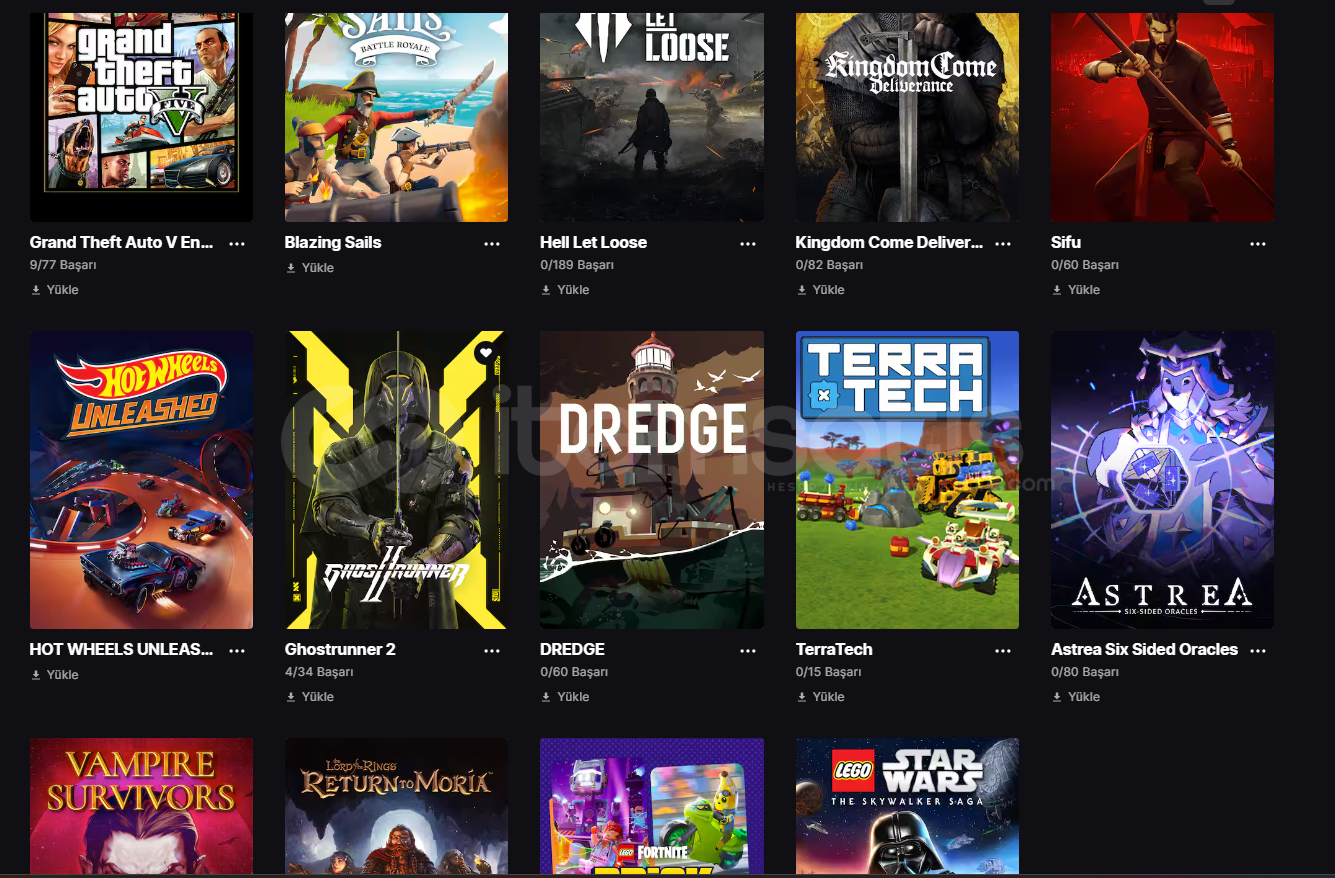This screenshot has height=878, width=1335.
Task: Open the three-dot menu for Hell Let Loose
Action: tap(748, 243)
